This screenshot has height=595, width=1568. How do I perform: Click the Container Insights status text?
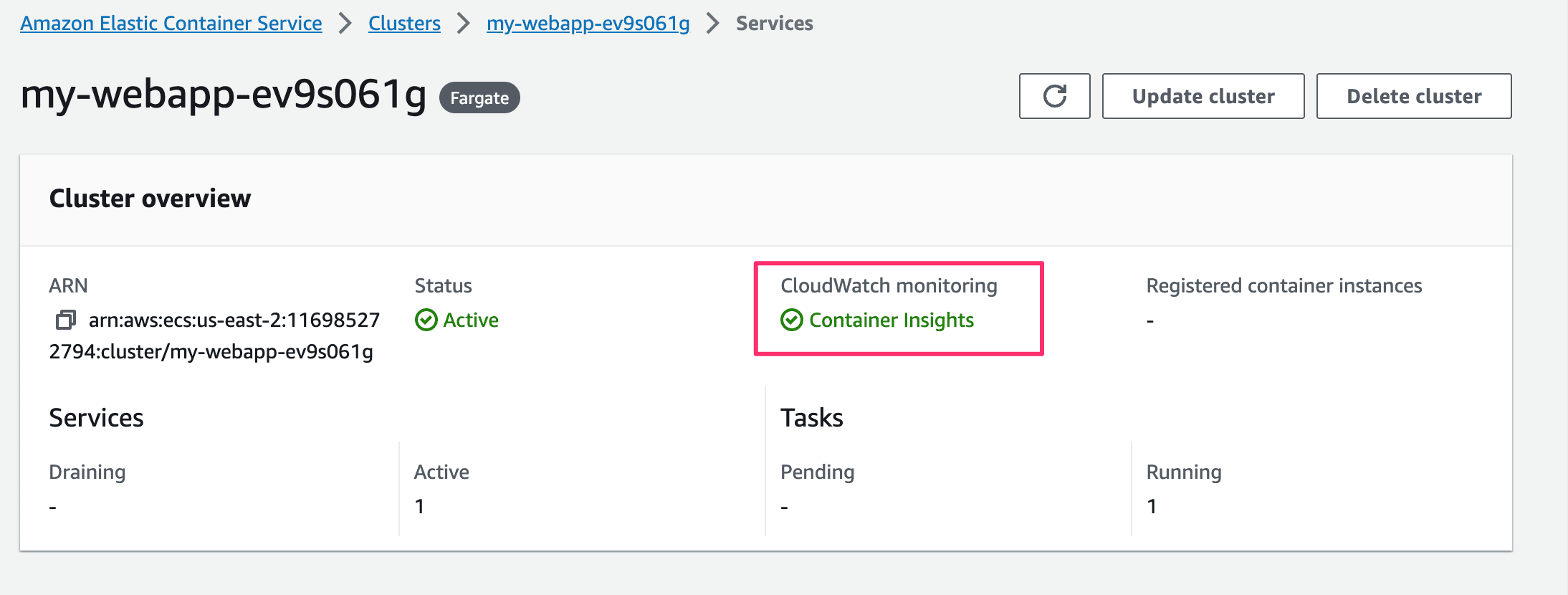pyautogui.click(x=891, y=320)
